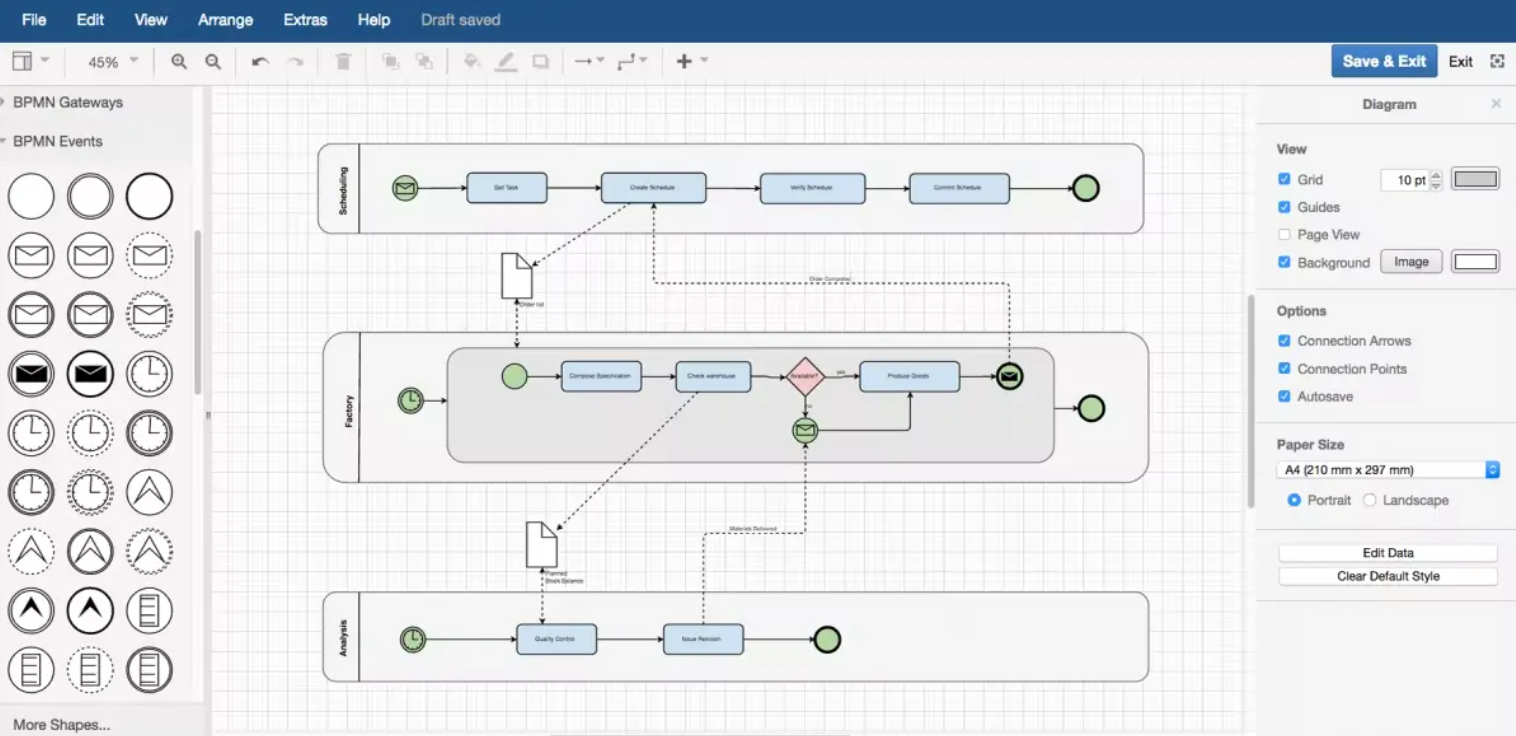The height and width of the screenshot is (736, 1516).
Task: Pick the dashed single-circle timer event shape
Action: point(90,434)
